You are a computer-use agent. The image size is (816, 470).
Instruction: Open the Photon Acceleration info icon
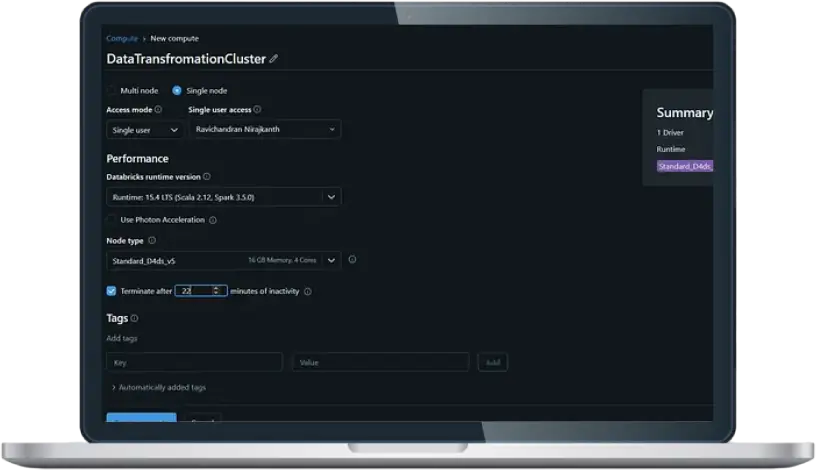(213, 220)
